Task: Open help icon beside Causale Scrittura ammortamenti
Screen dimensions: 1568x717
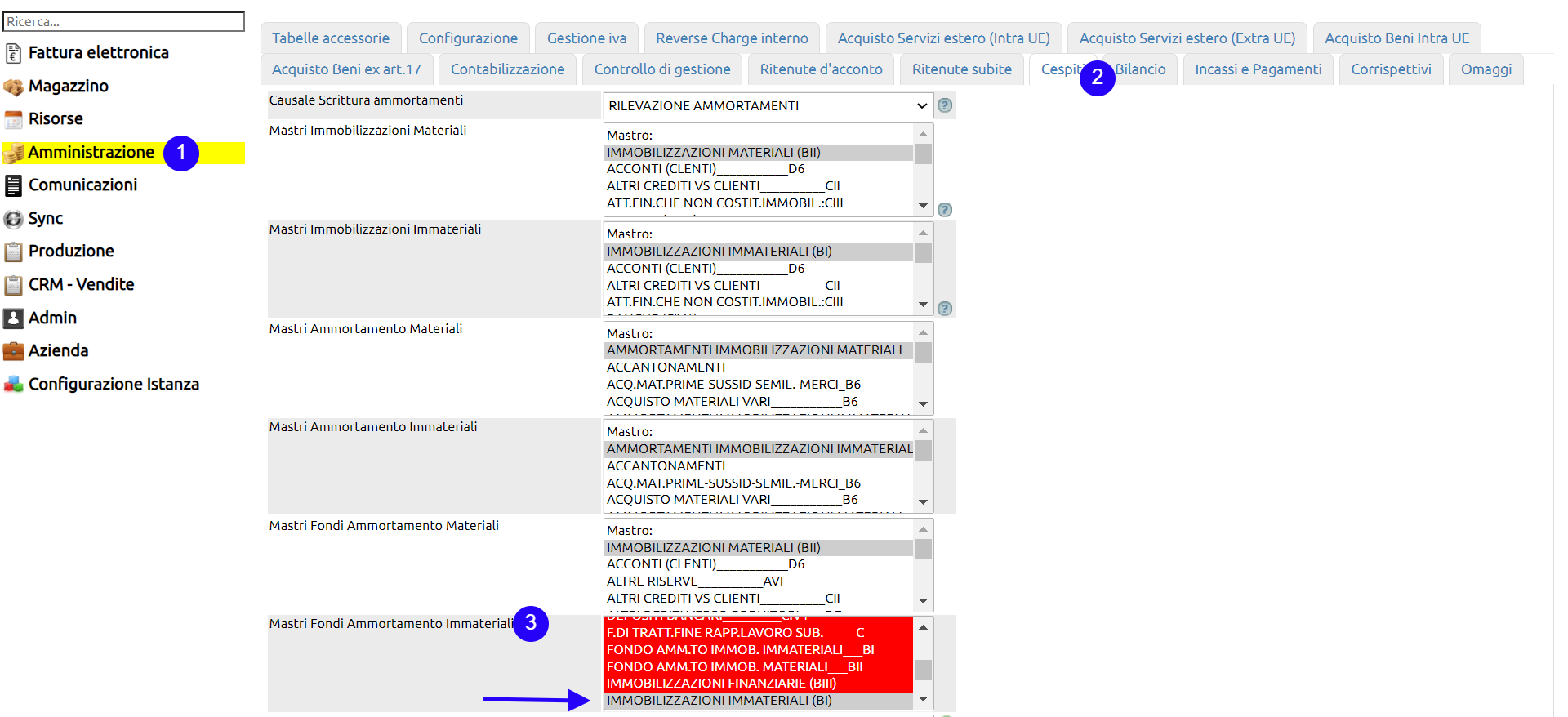Action: 945,105
